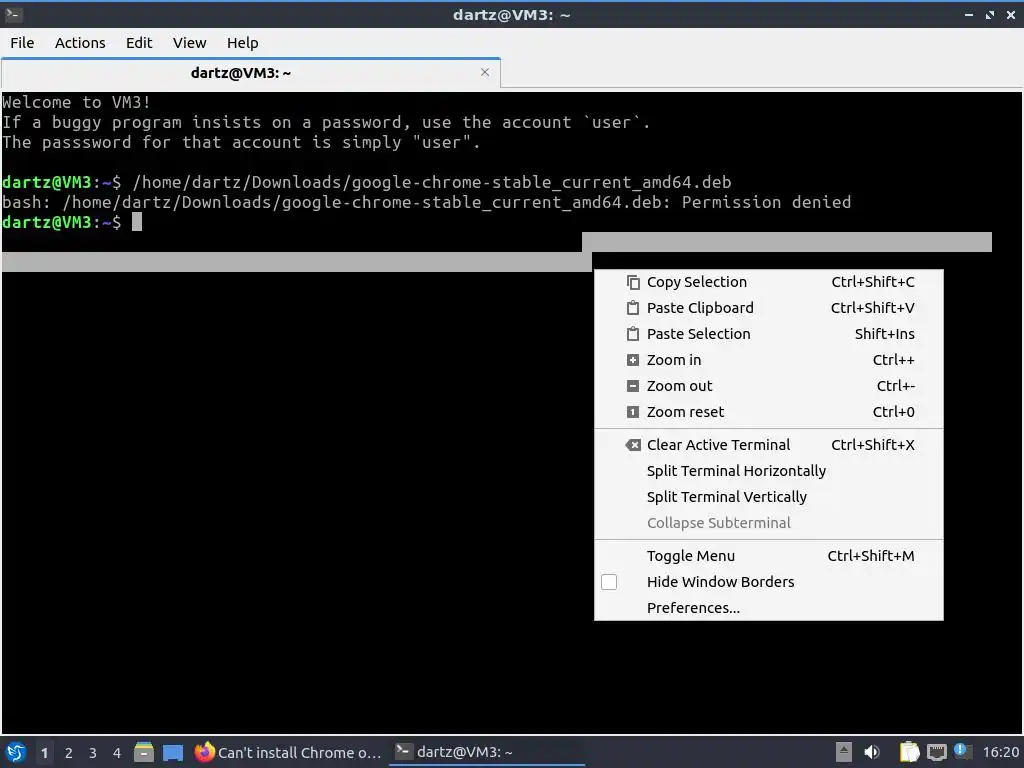1024x768 pixels.
Task: Open the File menu
Action: [22, 43]
